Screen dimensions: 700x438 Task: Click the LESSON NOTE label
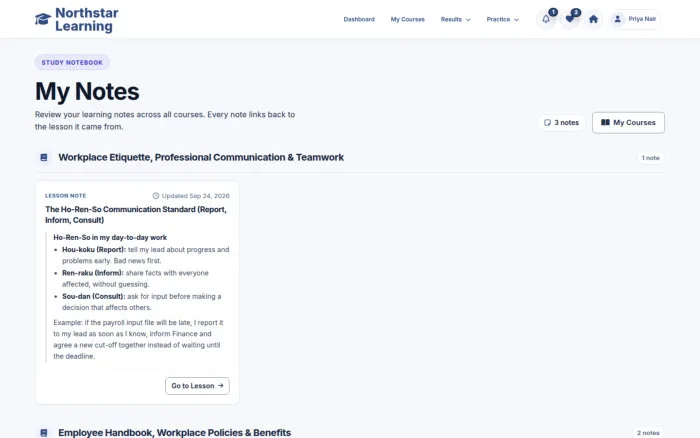(66, 196)
